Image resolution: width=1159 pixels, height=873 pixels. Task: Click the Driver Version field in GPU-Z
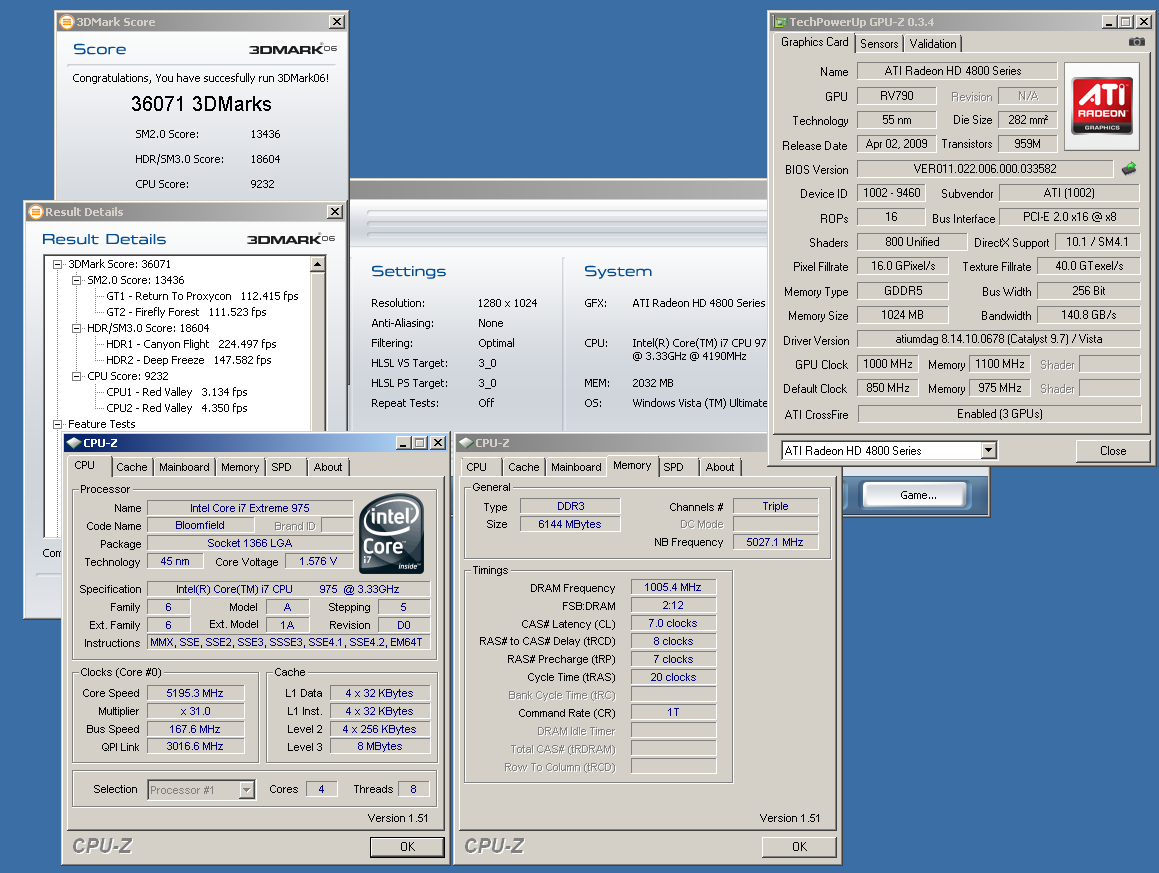click(x=999, y=339)
